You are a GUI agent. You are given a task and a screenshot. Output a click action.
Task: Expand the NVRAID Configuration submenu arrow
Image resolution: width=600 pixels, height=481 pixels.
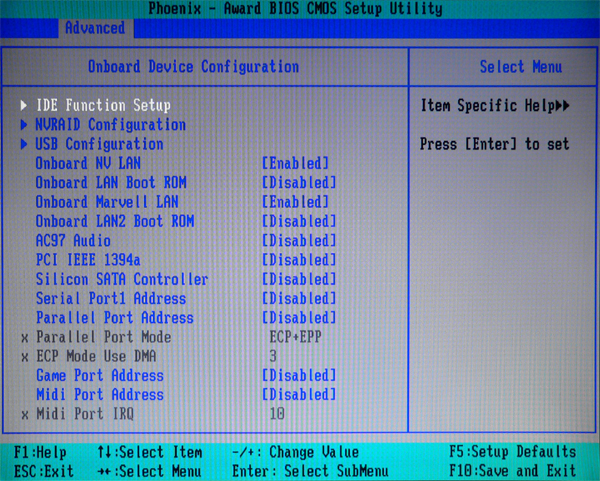[x=24, y=125]
